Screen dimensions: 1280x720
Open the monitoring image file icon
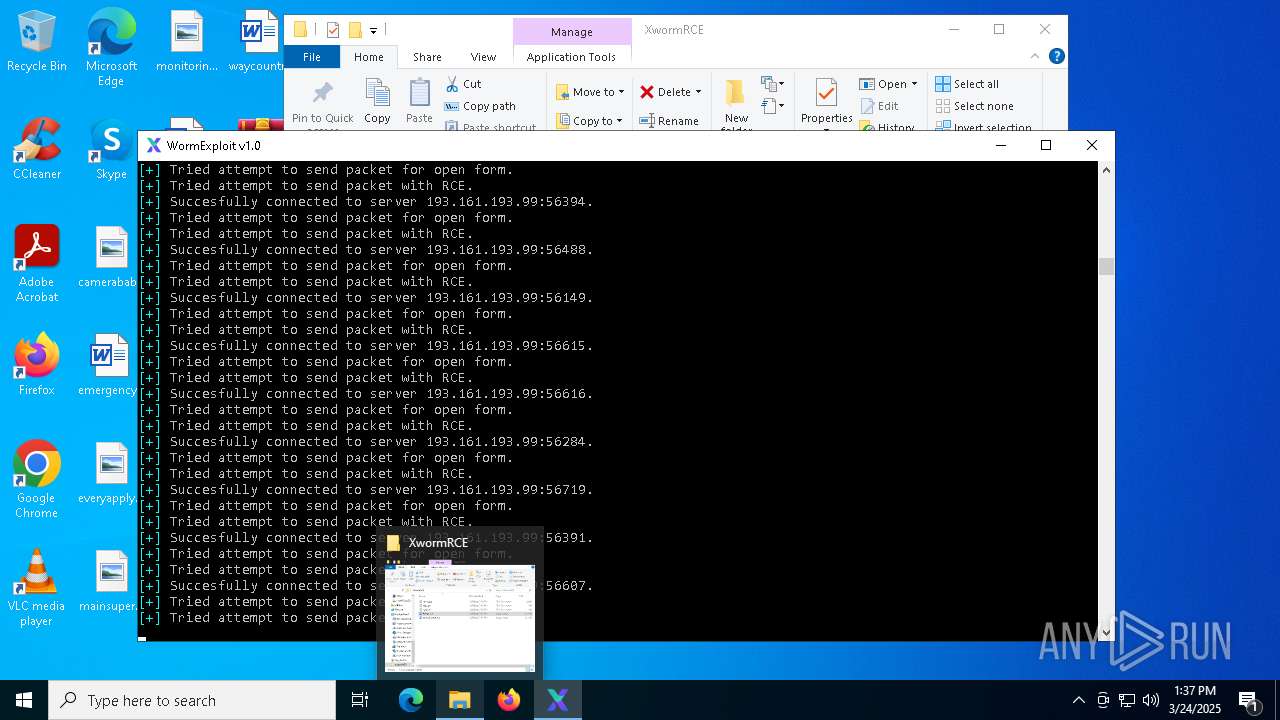point(187,42)
